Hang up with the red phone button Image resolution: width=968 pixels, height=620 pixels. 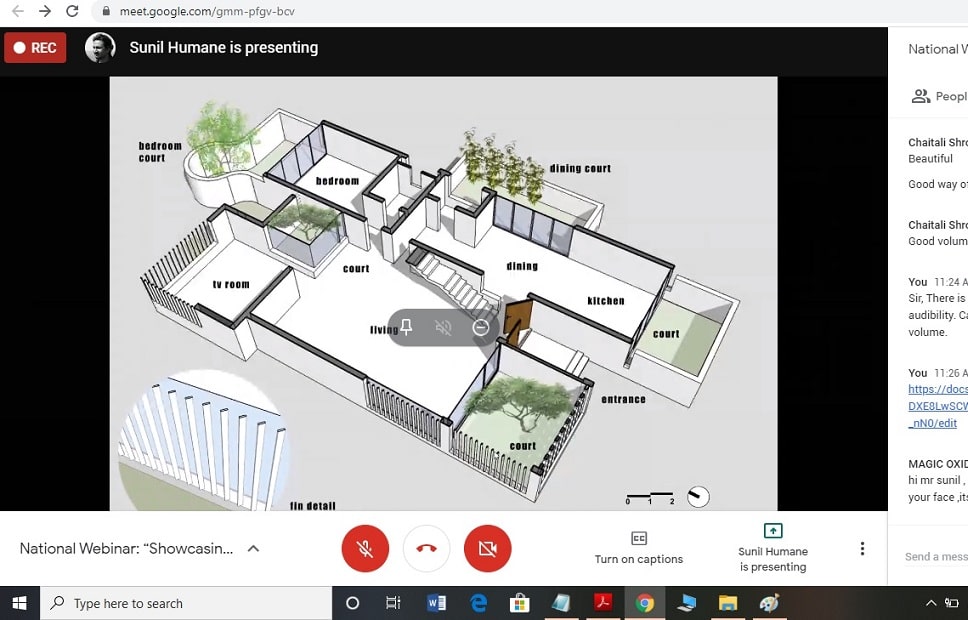427,548
